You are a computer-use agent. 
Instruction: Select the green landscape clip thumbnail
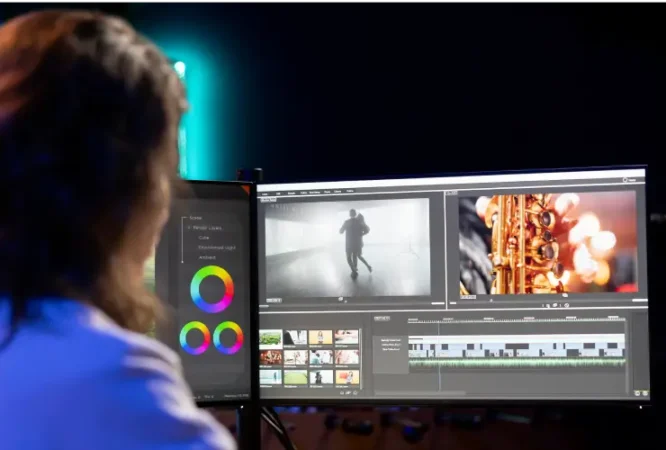tap(271, 338)
